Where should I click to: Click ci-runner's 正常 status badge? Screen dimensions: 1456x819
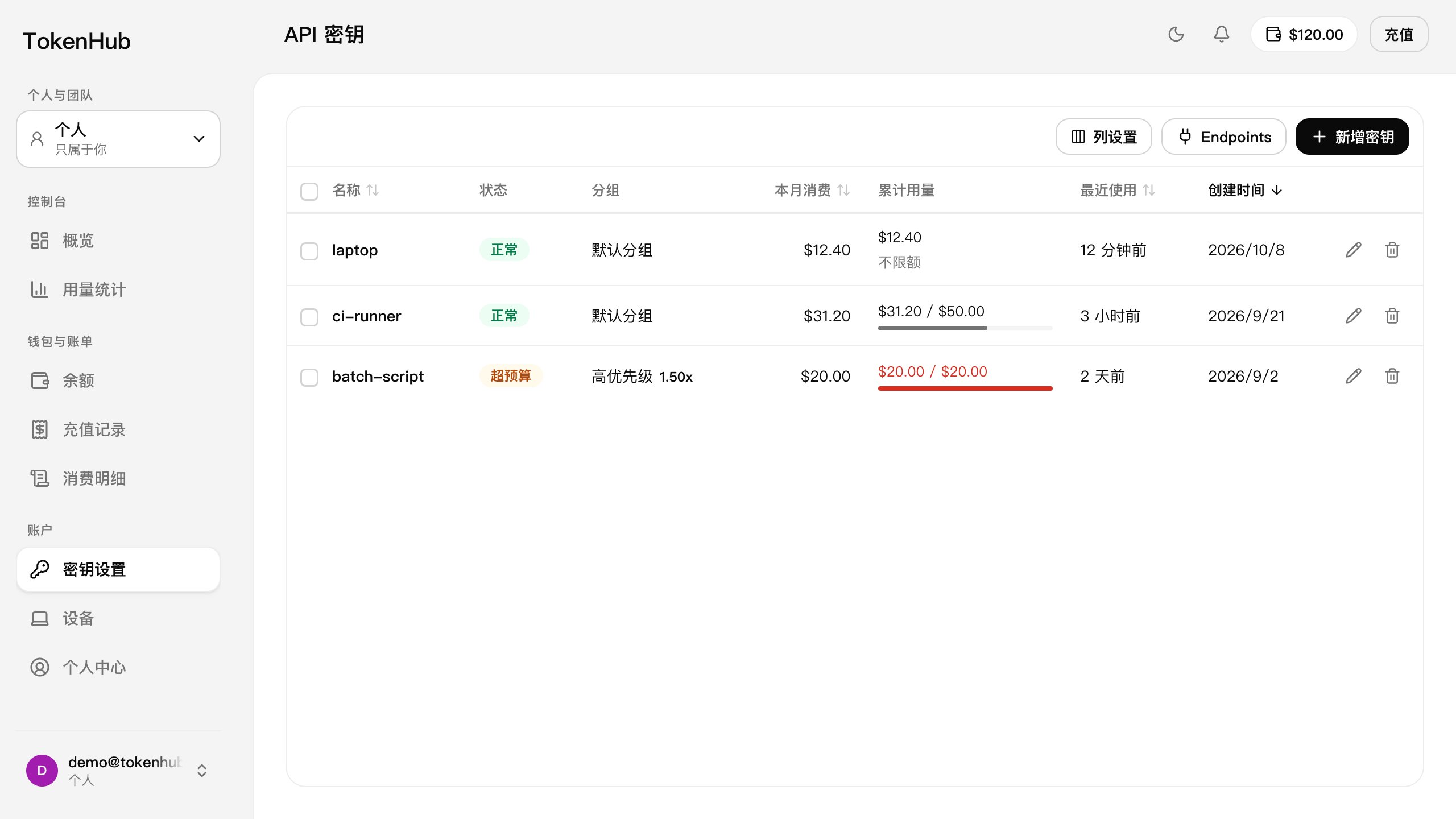pos(504,316)
